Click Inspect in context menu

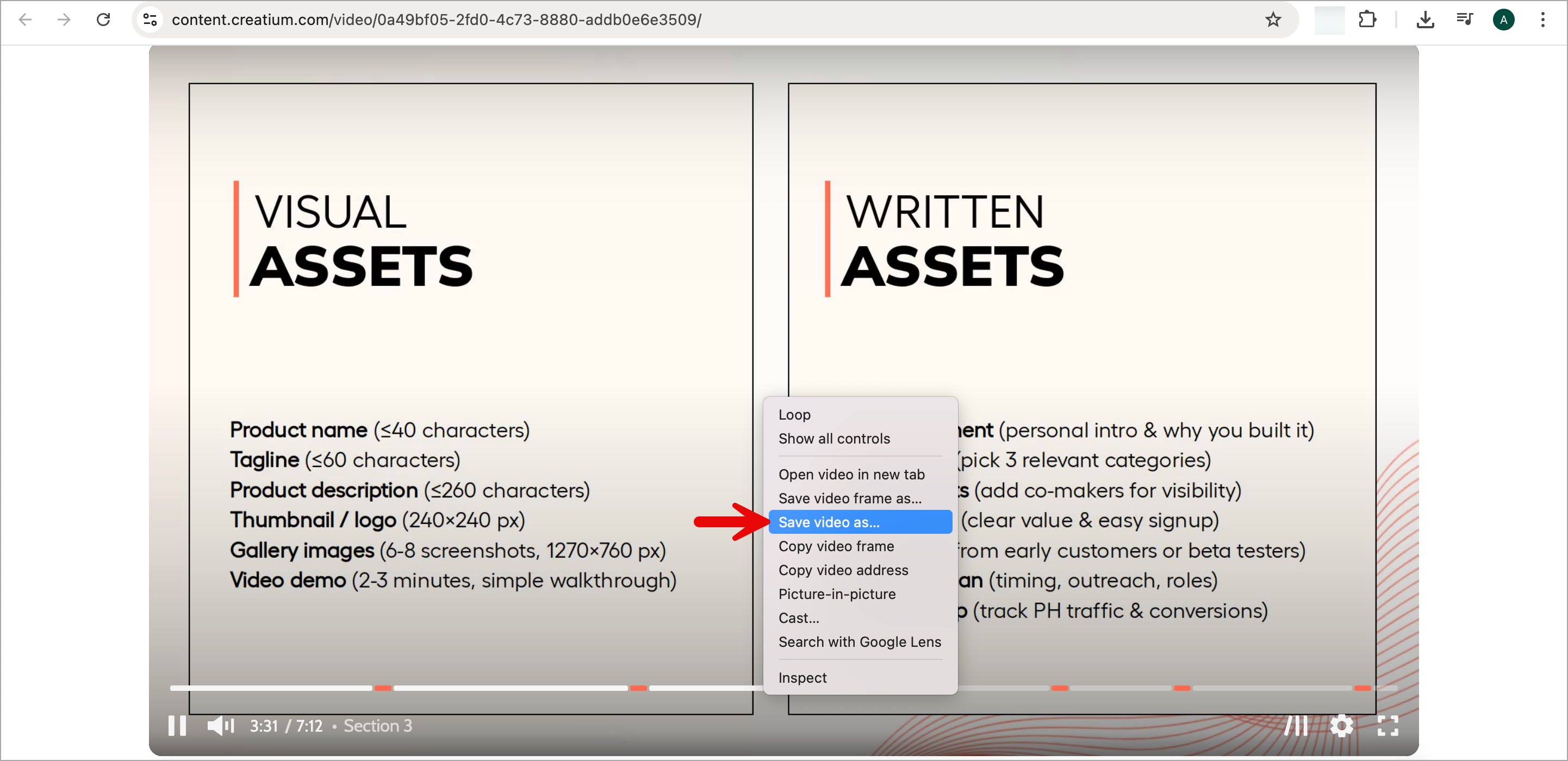801,678
